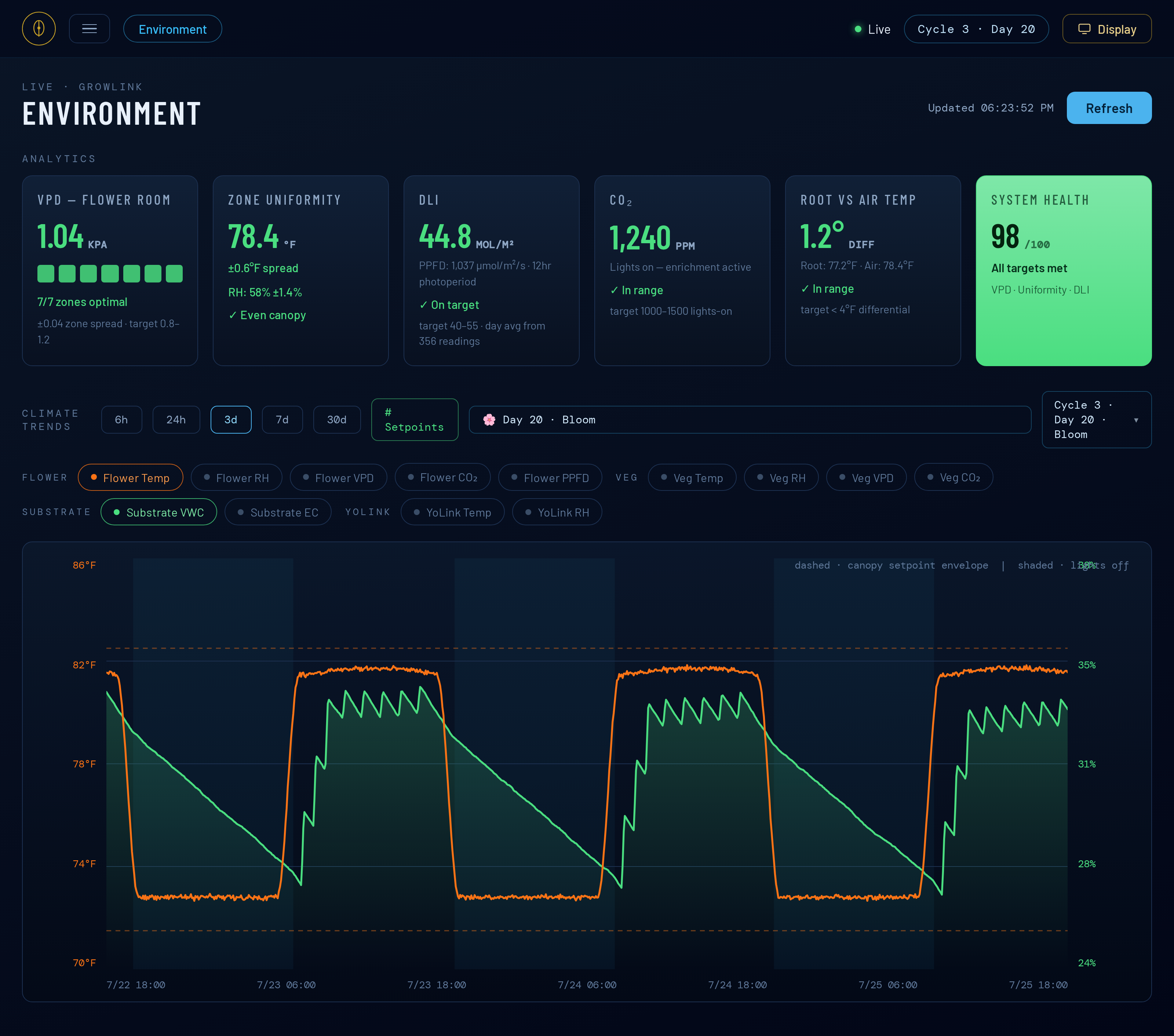Open the VPD — Flower Room card

[x=110, y=270]
